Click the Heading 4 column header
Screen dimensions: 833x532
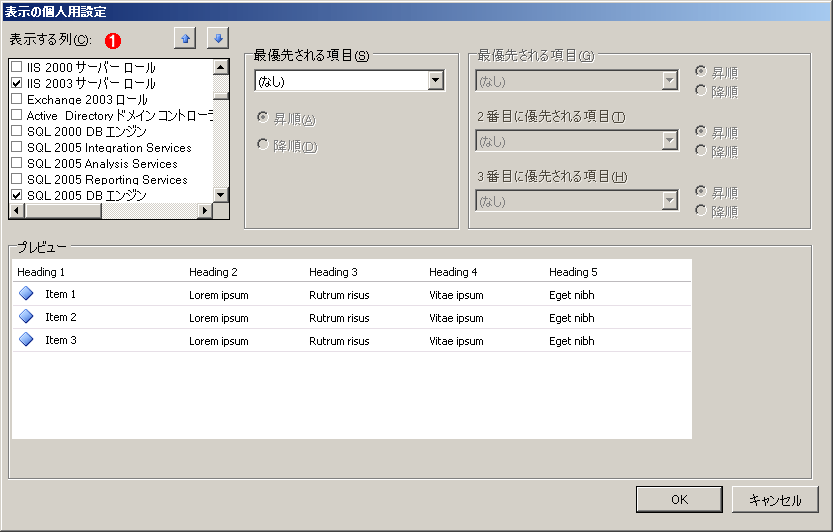click(x=453, y=272)
